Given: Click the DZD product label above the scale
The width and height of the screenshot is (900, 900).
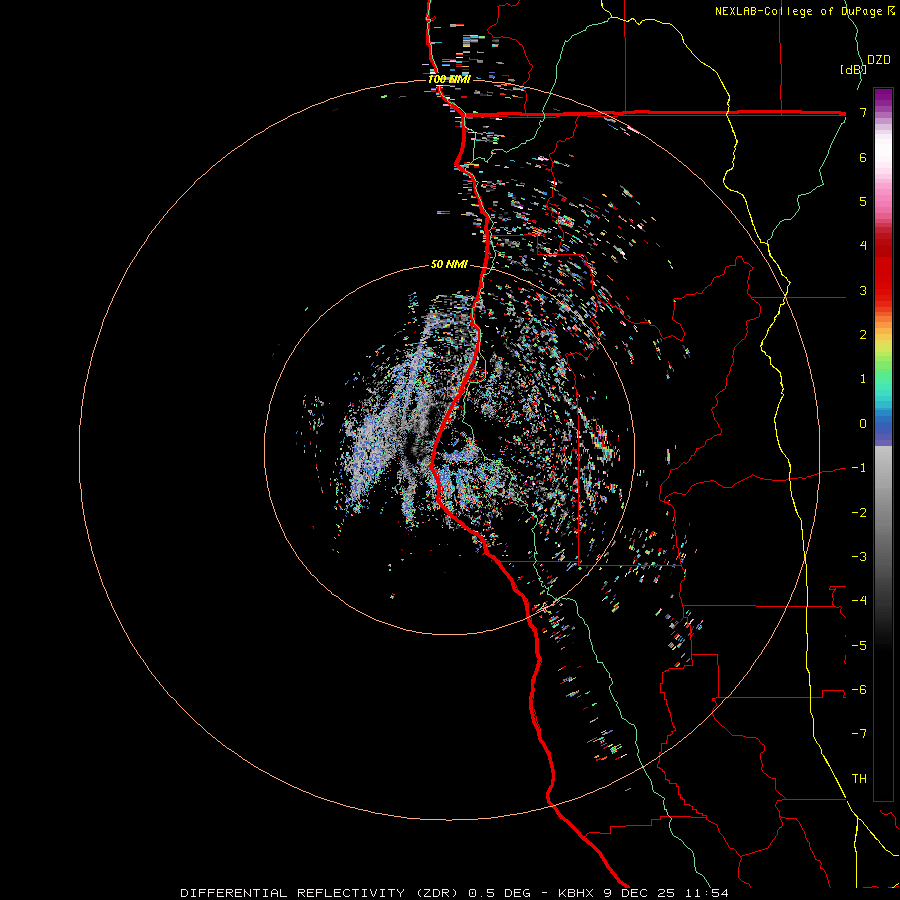Looking at the screenshot, I should pos(879,60).
